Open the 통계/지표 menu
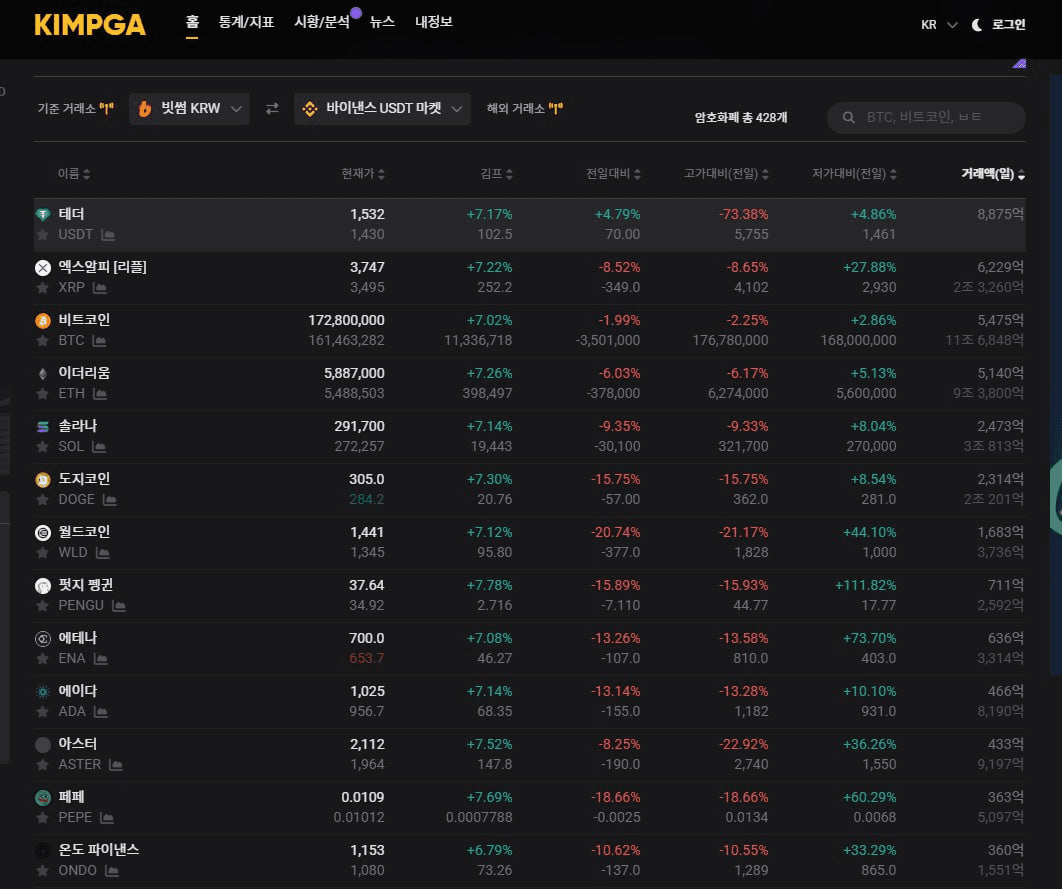1062x889 pixels. tap(246, 22)
